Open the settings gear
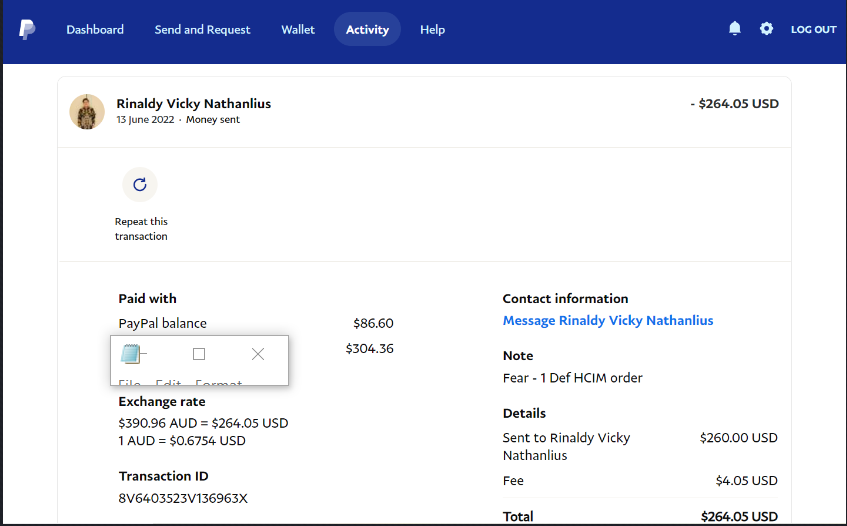 click(x=766, y=29)
